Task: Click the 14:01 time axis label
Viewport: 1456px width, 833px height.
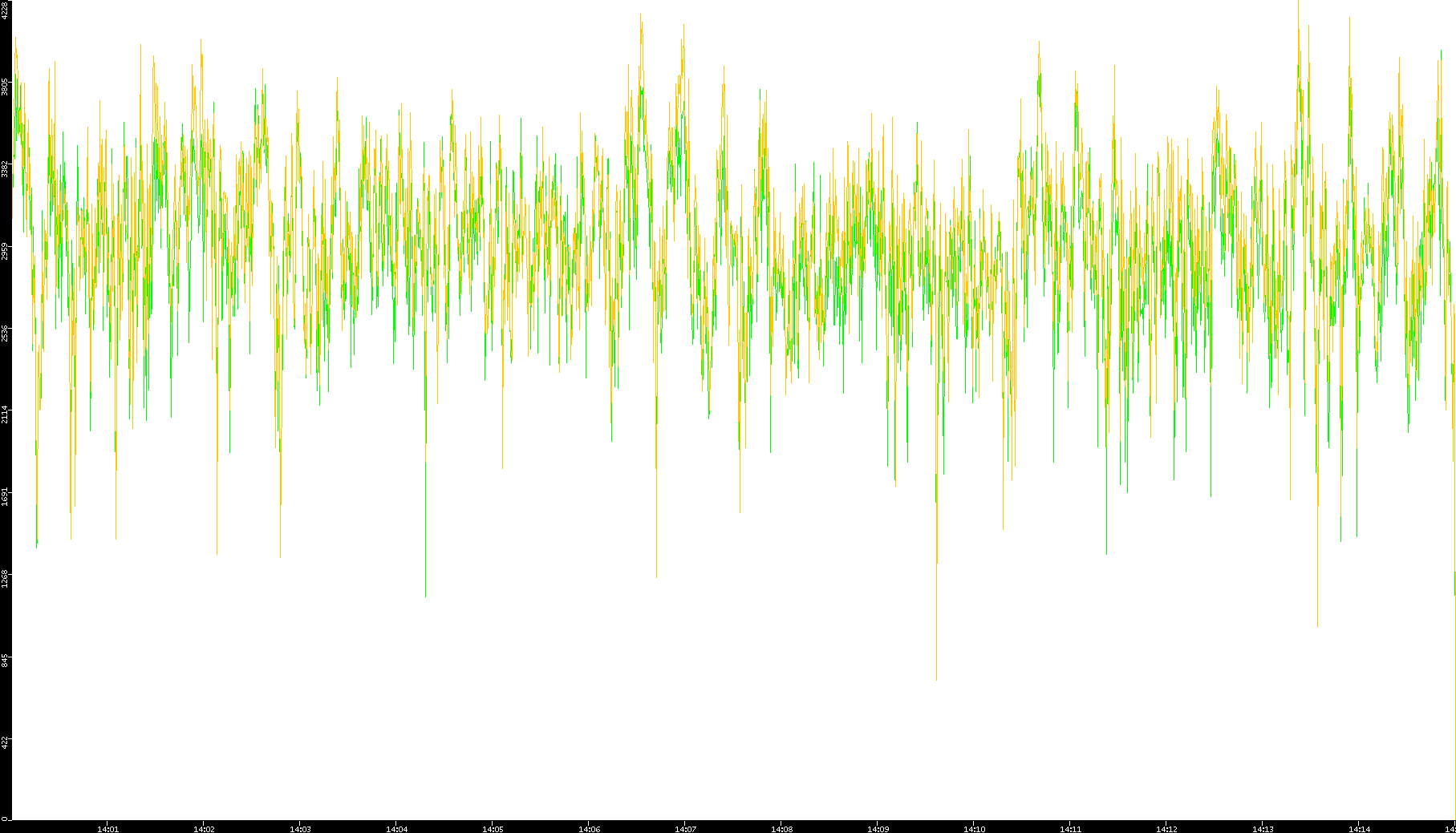Action: click(107, 829)
